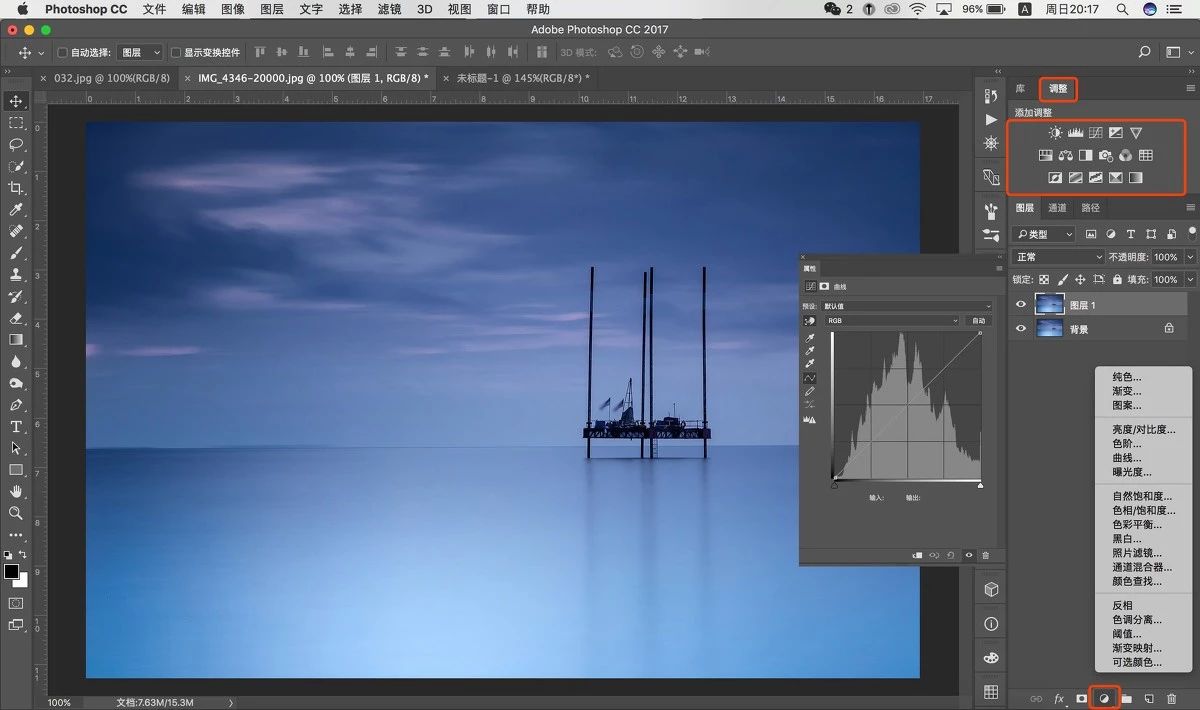
Task: Click the Brightness/Contrast adjustment sun icon
Action: (x=1055, y=132)
